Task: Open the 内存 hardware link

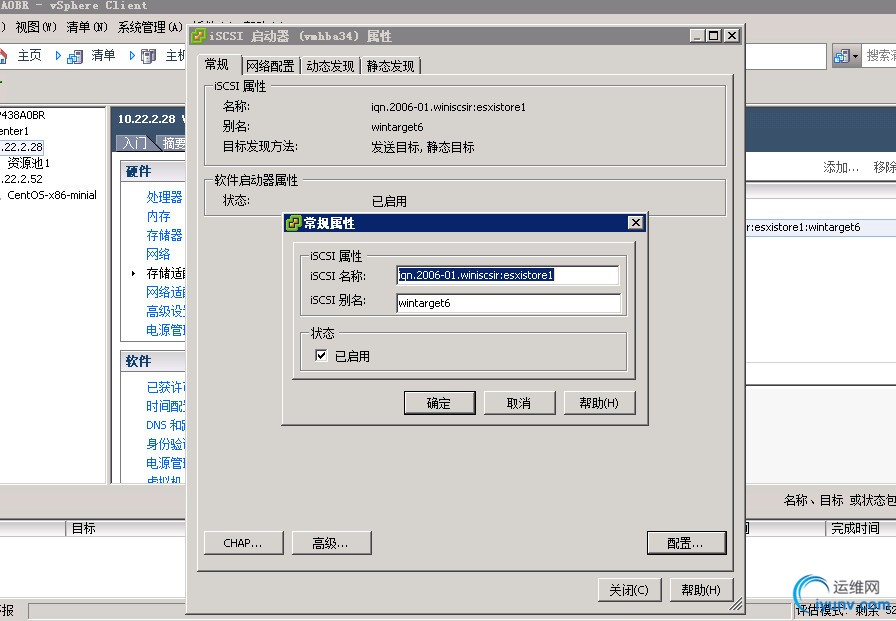Action: point(158,217)
